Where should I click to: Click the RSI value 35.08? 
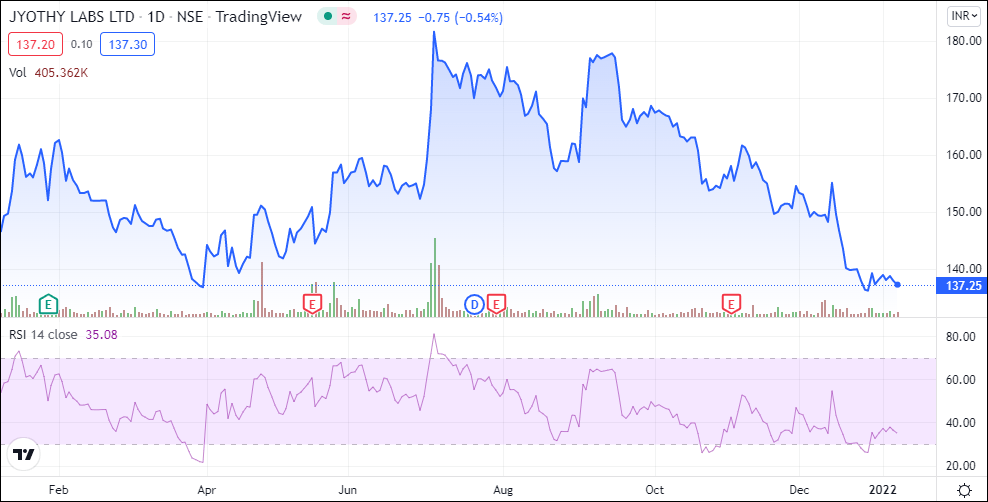(101, 334)
